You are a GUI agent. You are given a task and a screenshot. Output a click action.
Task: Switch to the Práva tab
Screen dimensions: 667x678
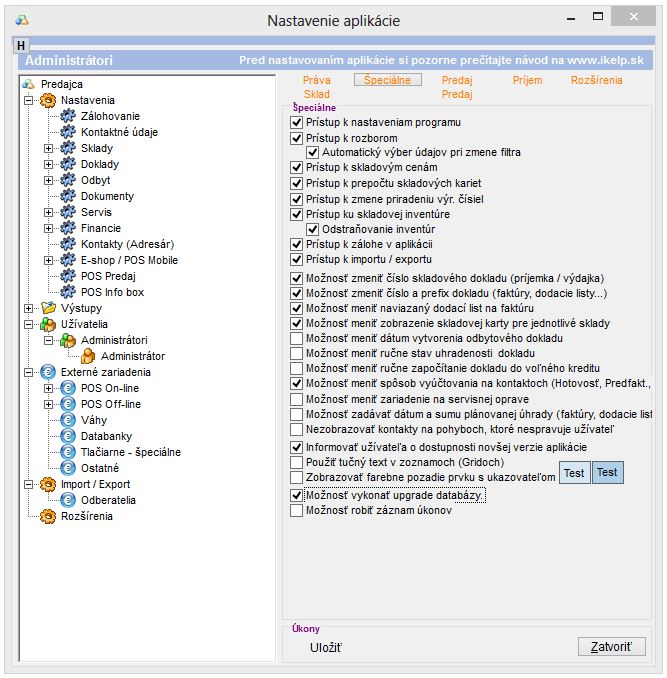point(316,80)
